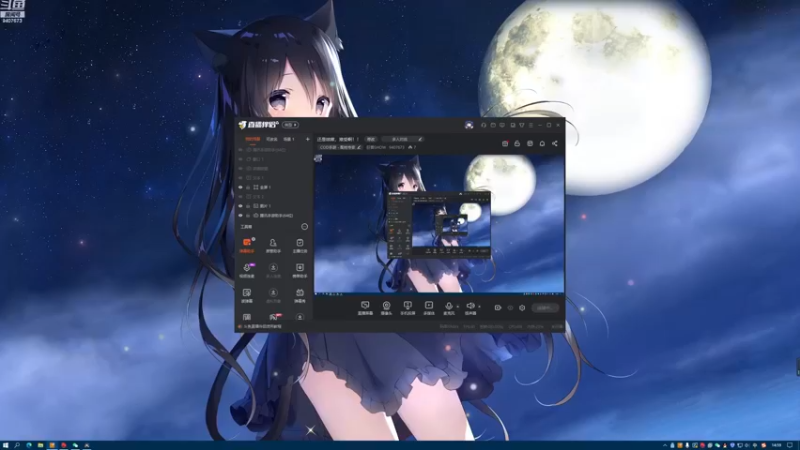Toggle visibility of 窗口 1 source
800x450 pixels.
pyautogui.click(x=240, y=159)
